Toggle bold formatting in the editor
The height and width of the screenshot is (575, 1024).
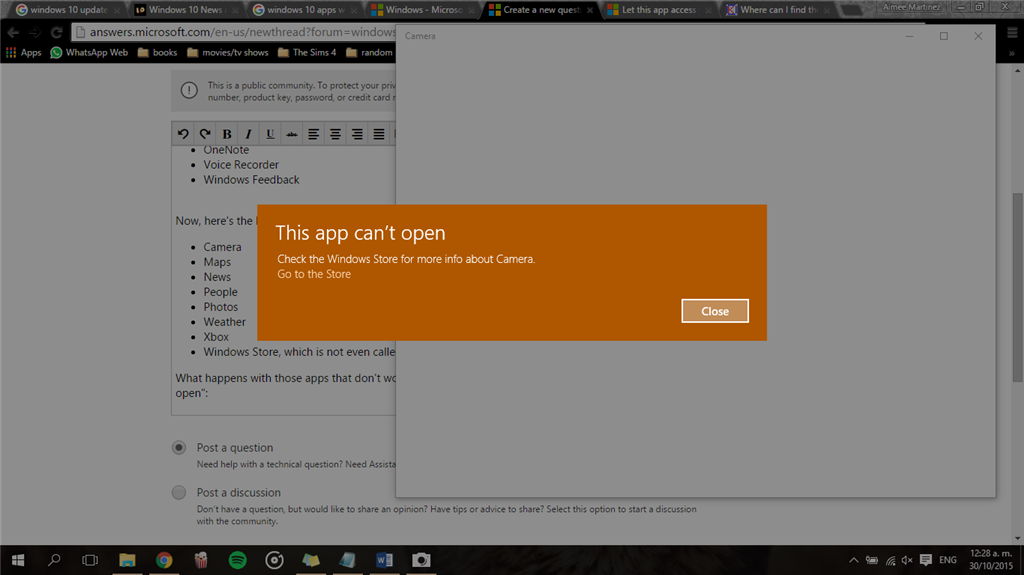[227, 134]
